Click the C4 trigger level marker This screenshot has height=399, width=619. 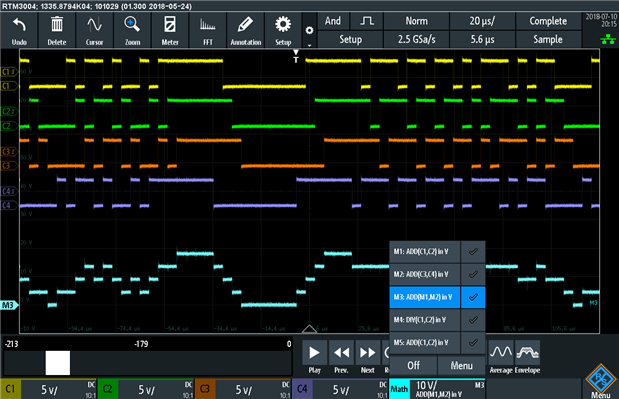[x=9, y=191]
